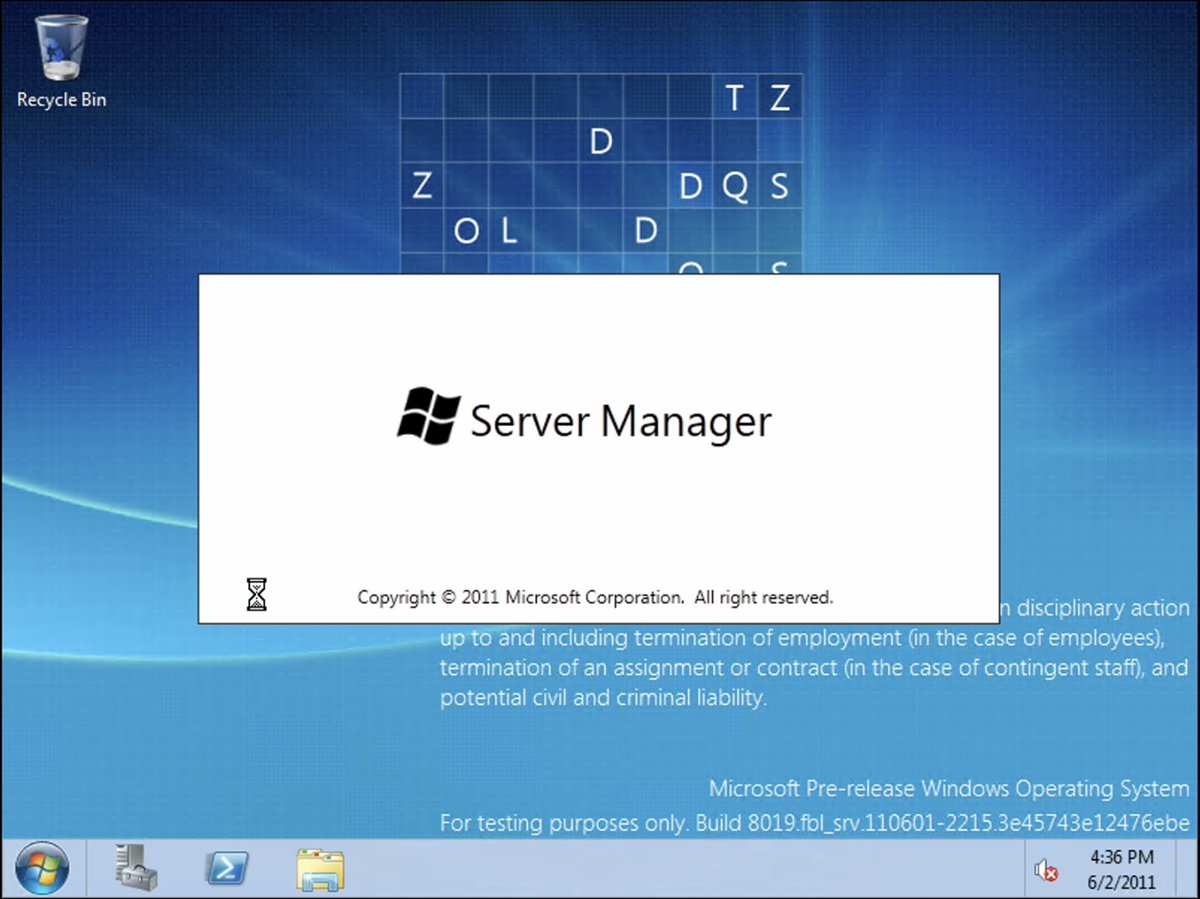Click the "Copyright © 2011 Microsoft Corporation" text
This screenshot has width=1200, height=899.
[519, 597]
